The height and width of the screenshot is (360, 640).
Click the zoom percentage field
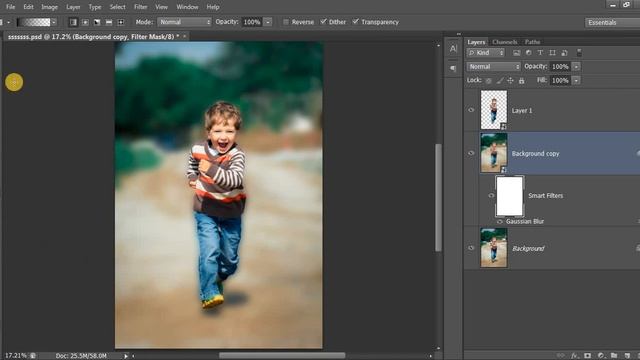coord(16,356)
